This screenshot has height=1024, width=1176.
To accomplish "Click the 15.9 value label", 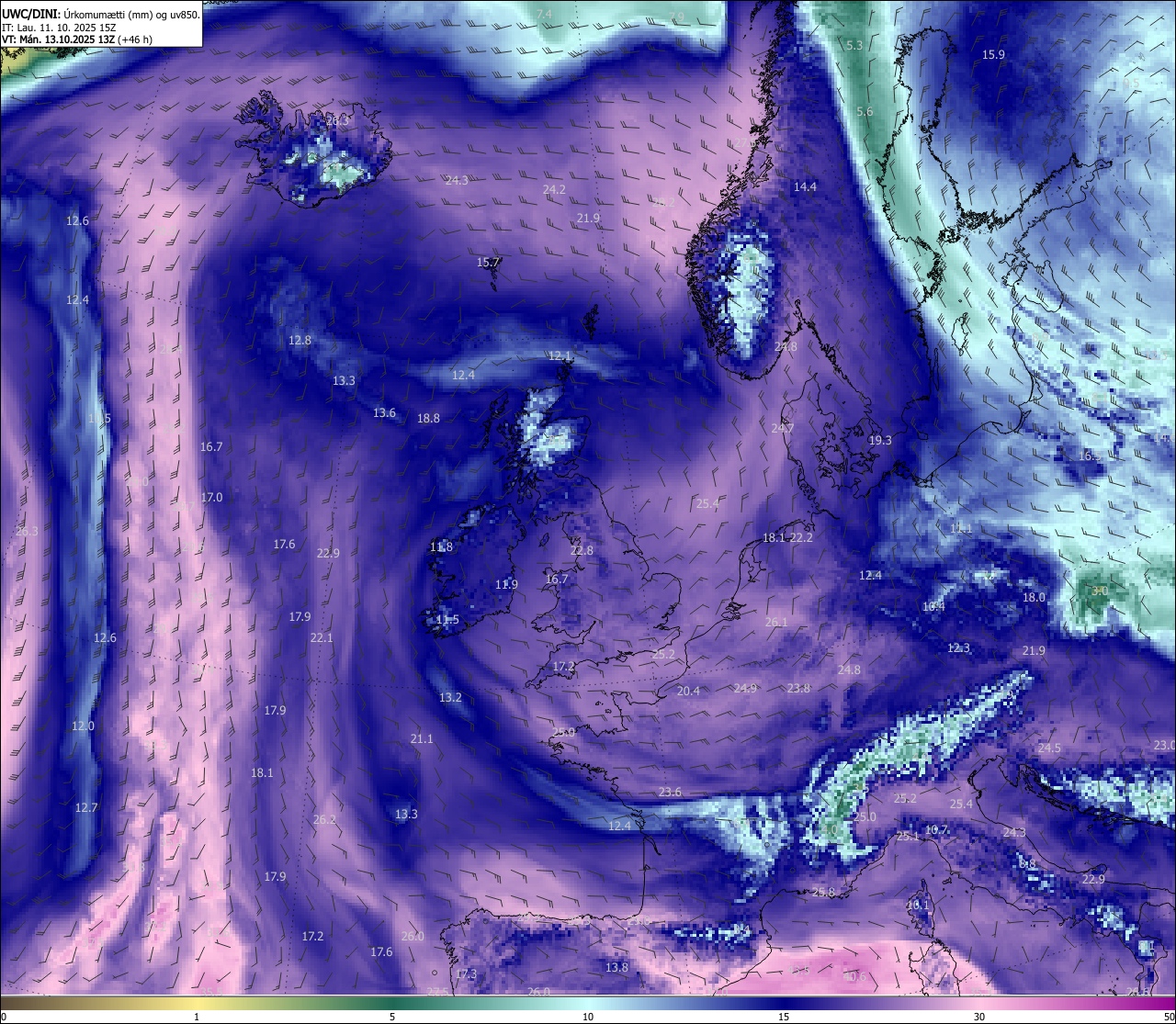I will pos(993,54).
